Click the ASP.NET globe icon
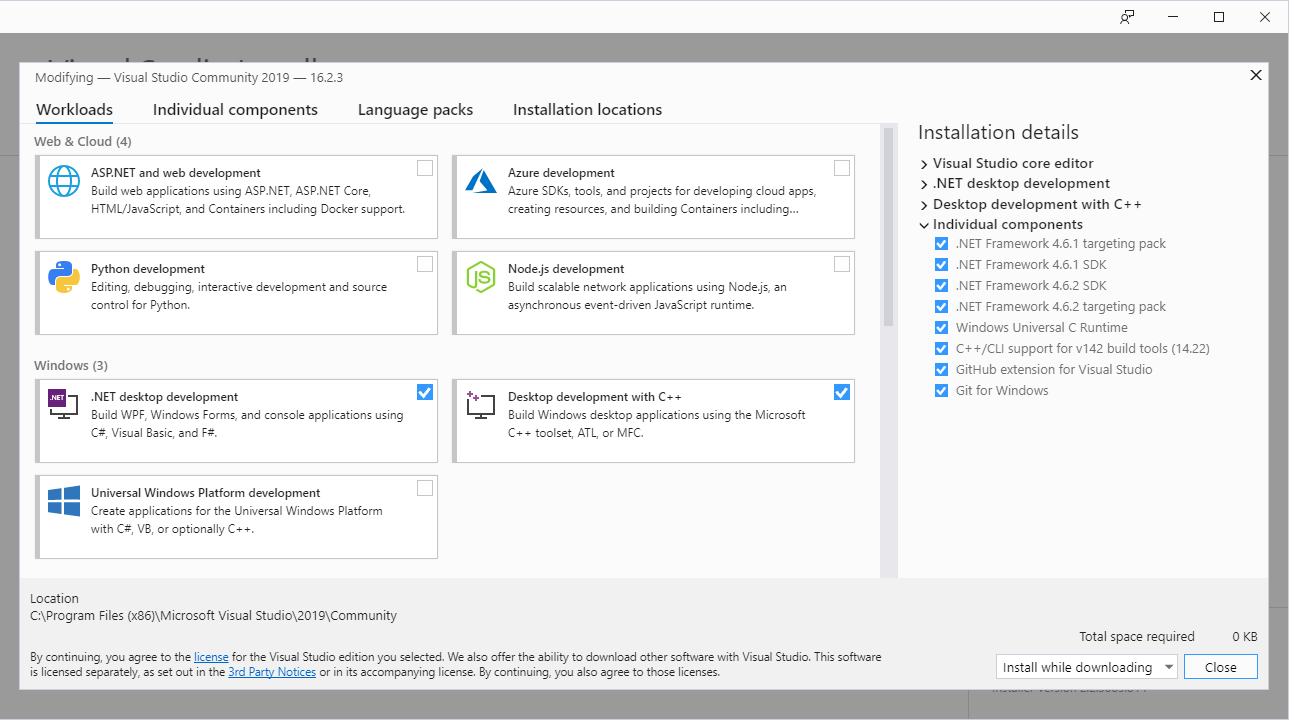 pos(64,181)
